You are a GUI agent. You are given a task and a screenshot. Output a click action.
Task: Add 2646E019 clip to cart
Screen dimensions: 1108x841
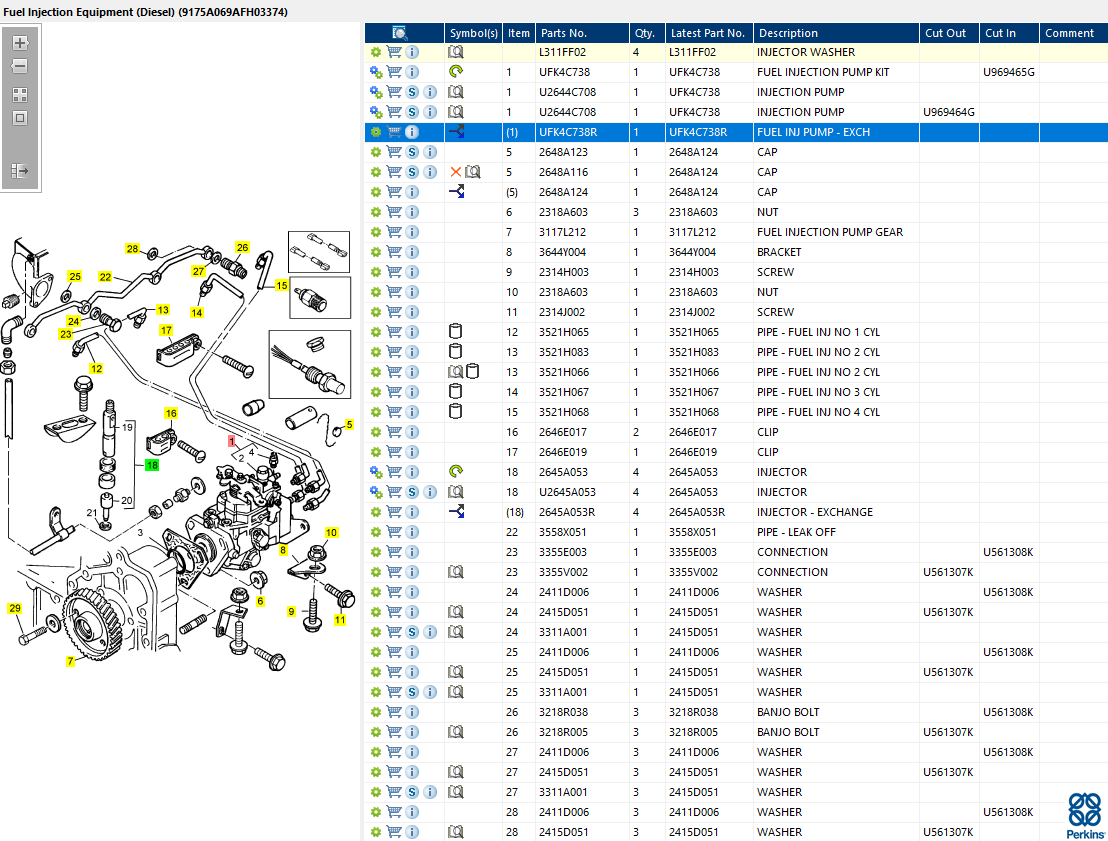coord(394,452)
